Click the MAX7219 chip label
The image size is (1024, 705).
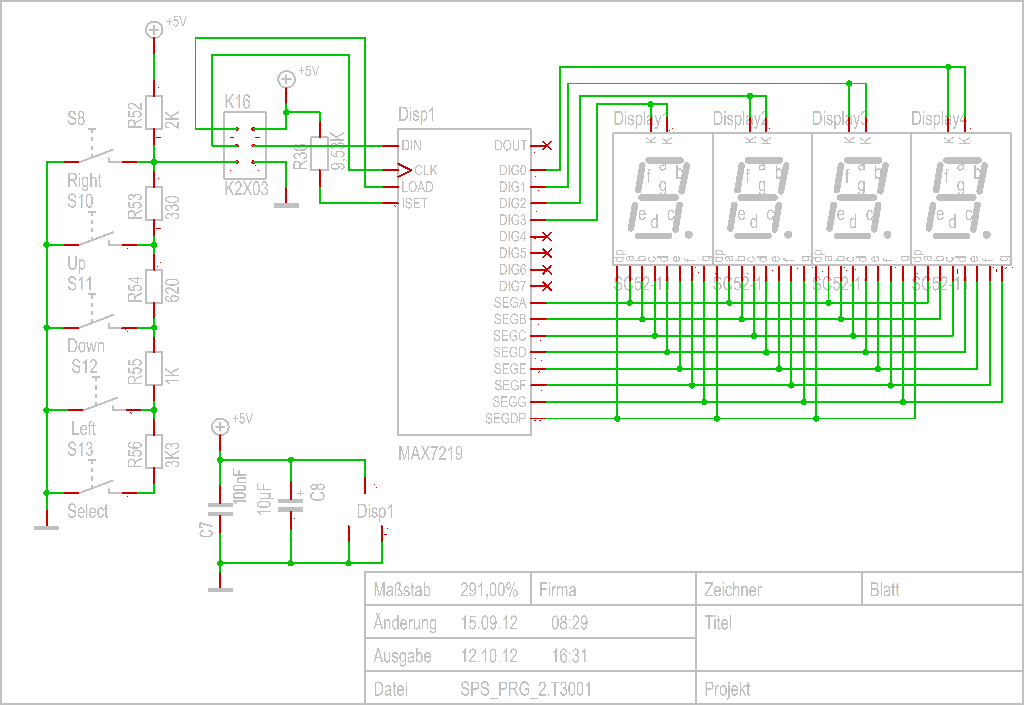coord(430,453)
